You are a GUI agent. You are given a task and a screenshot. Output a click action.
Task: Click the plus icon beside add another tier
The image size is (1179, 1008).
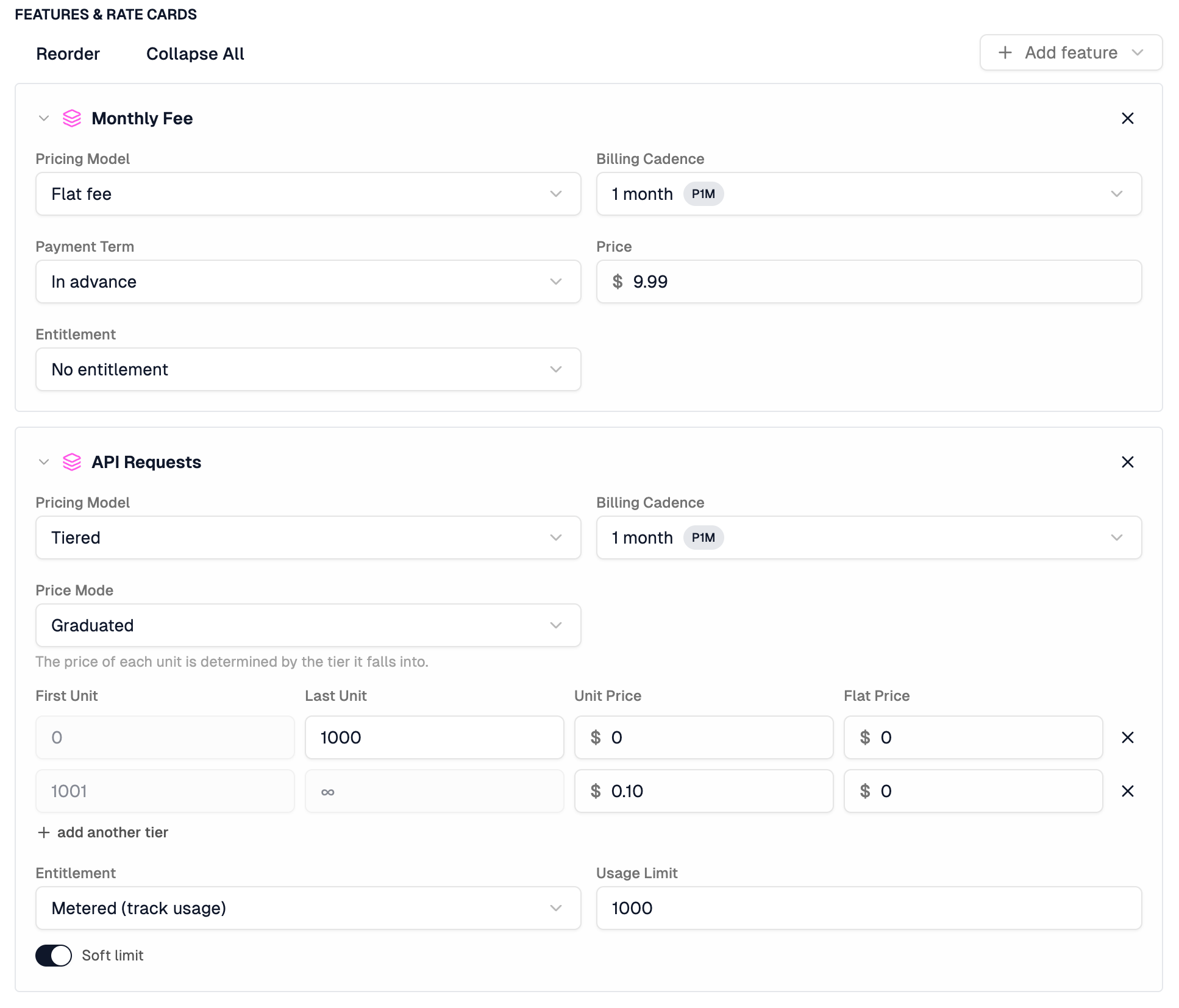tap(44, 832)
